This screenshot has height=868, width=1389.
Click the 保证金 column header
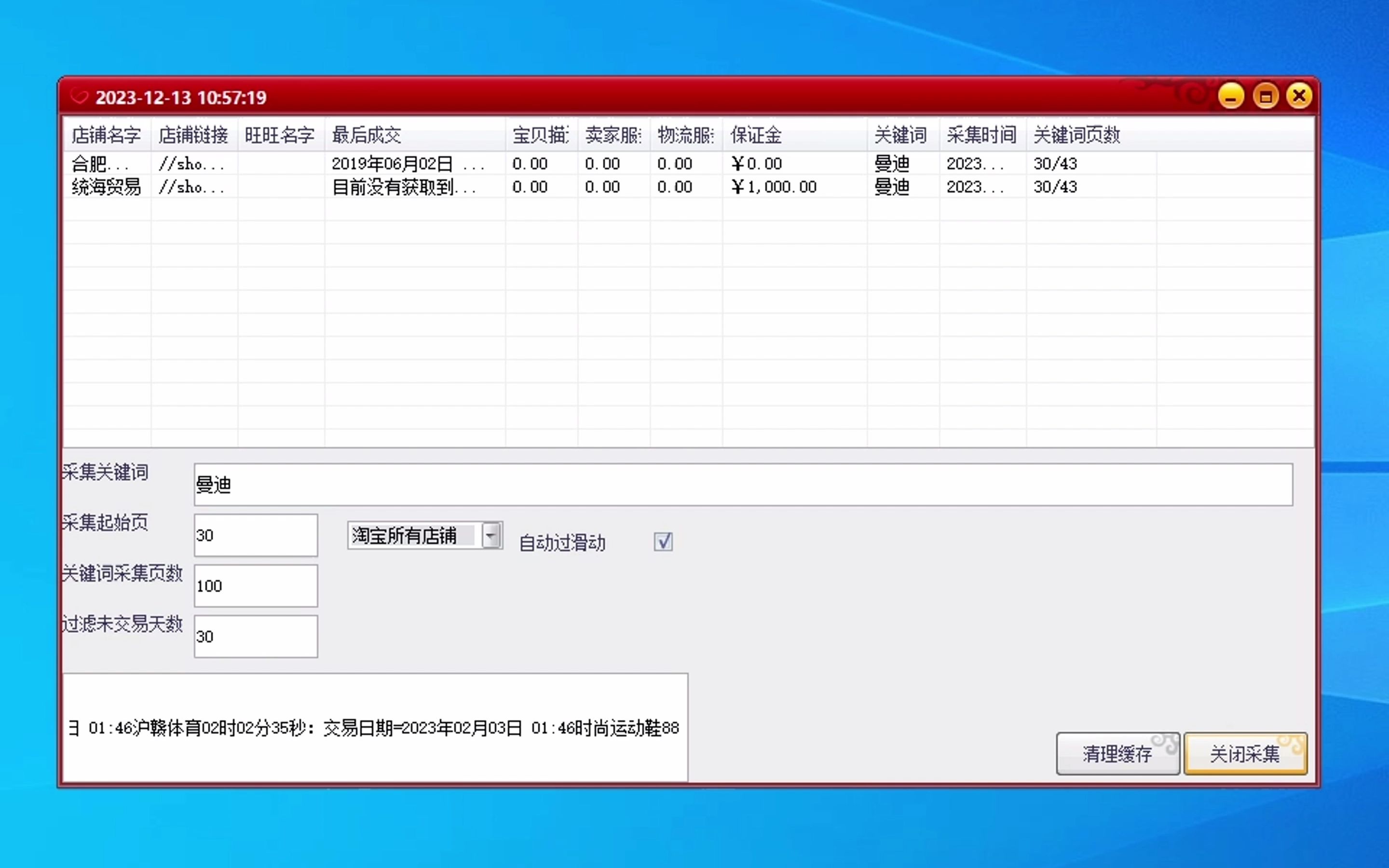794,135
